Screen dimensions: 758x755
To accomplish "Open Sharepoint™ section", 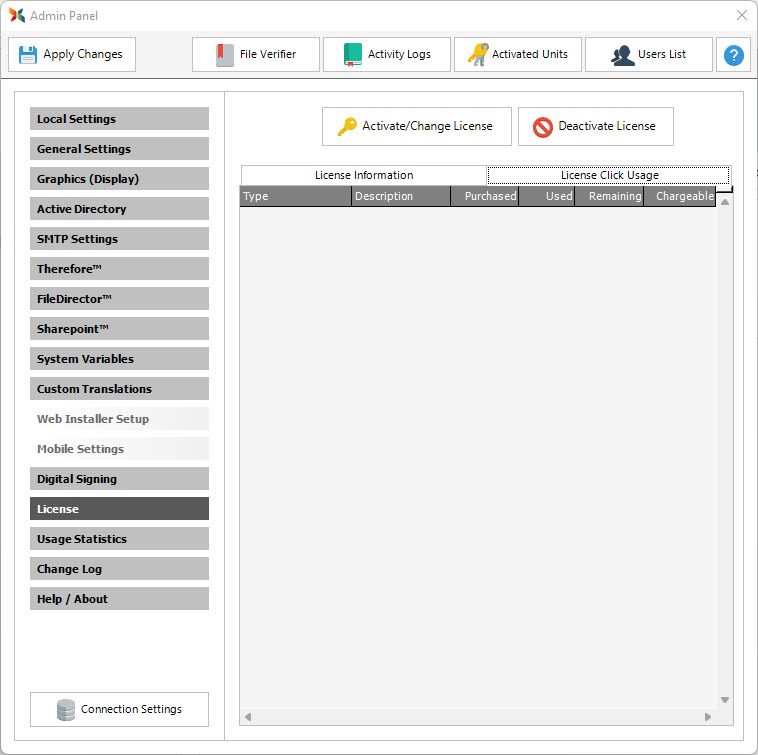I will click(119, 329).
